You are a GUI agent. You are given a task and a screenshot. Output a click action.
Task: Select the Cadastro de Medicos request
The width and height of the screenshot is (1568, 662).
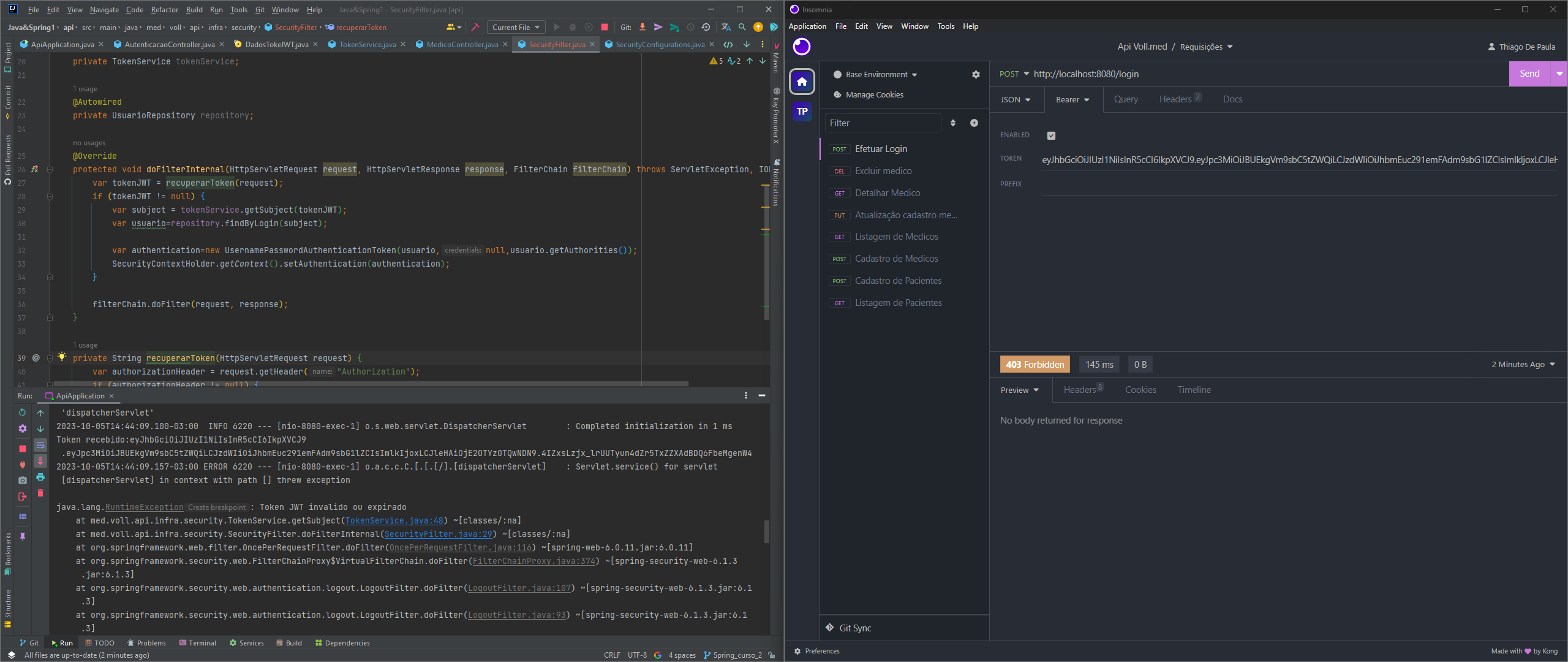pyautogui.click(x=904, y=259)
